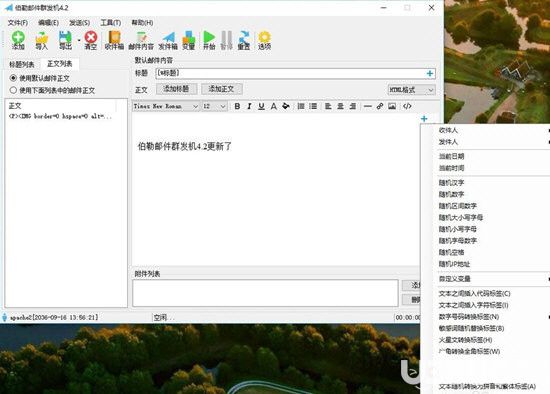Image resolution: width=550 pixels, height=394 pixels.
Task: Click the insert hyperlink icon
Action: (x=380, y=106)
